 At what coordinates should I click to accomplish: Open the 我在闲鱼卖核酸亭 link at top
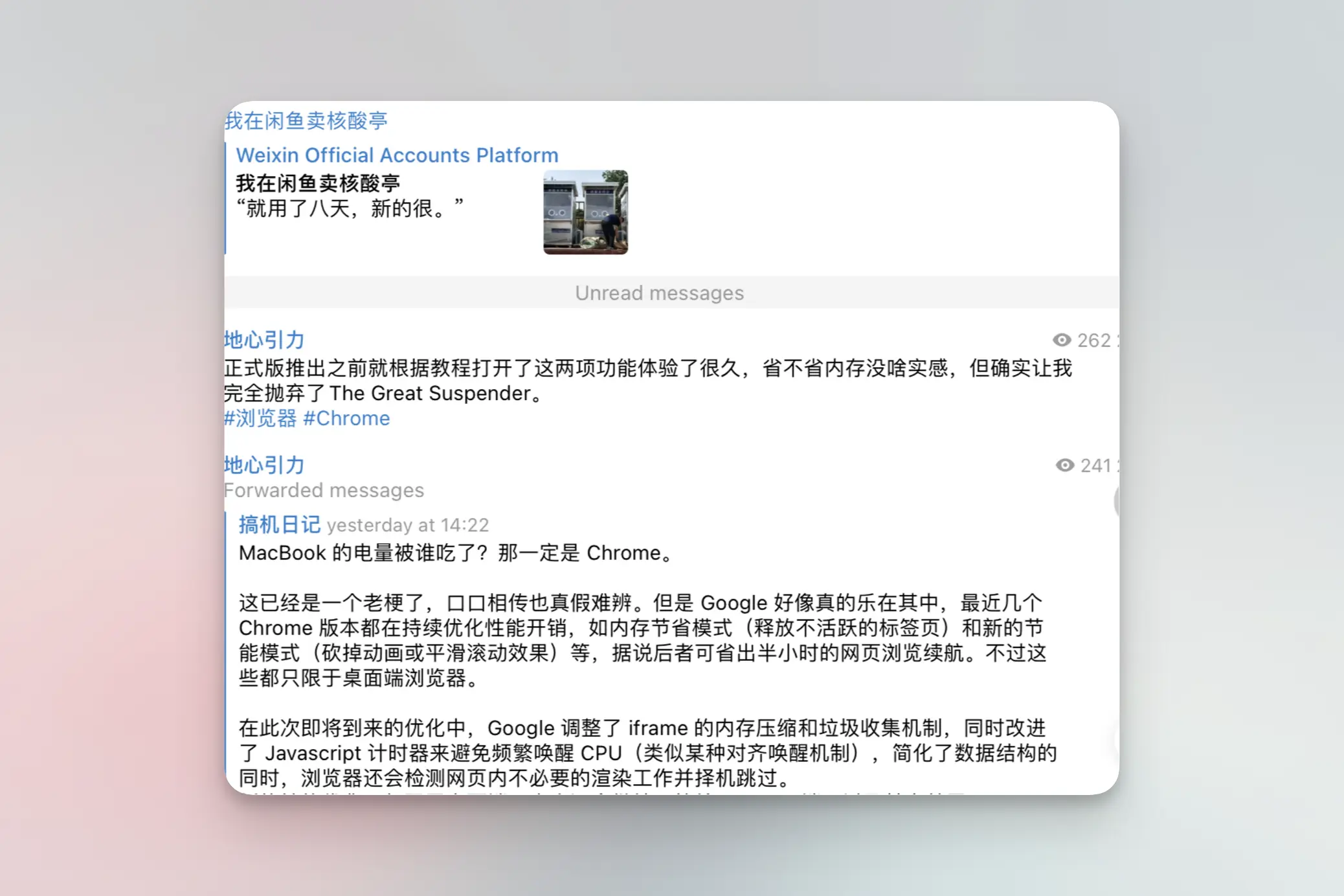306,120
